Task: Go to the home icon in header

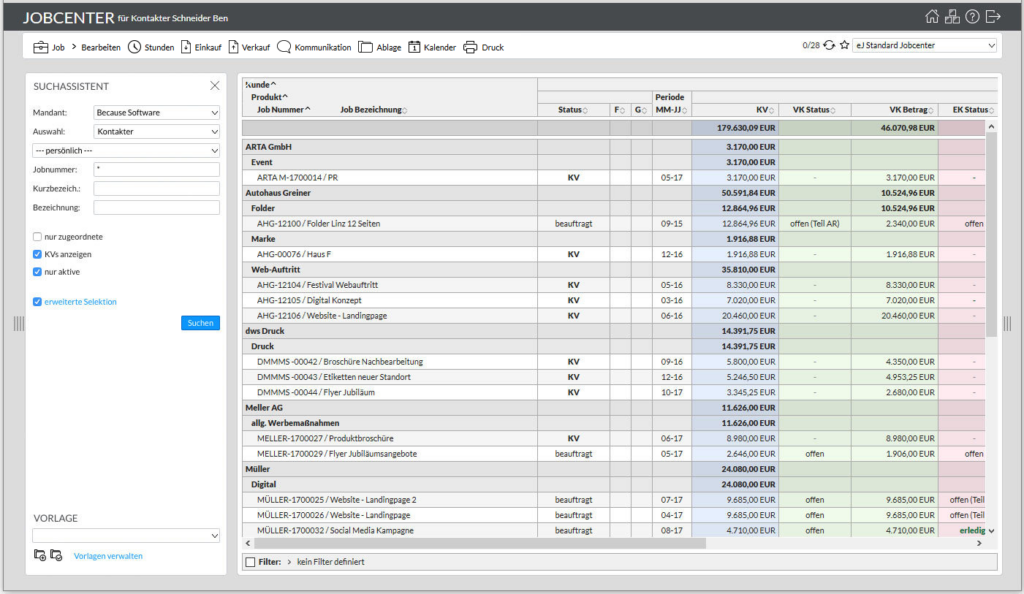Action: (932, 16)
